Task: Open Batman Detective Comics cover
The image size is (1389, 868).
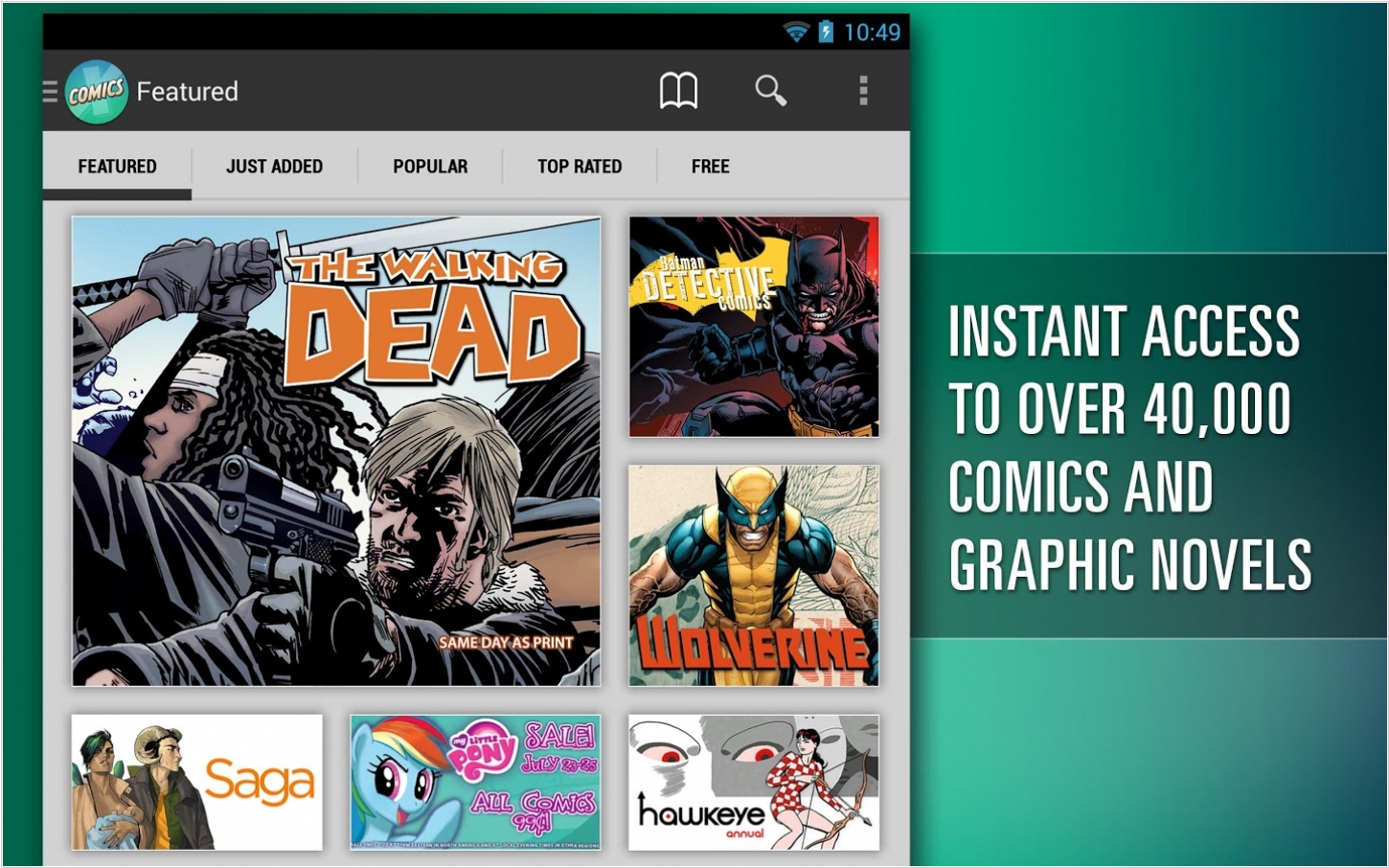Action: (754, 327)
